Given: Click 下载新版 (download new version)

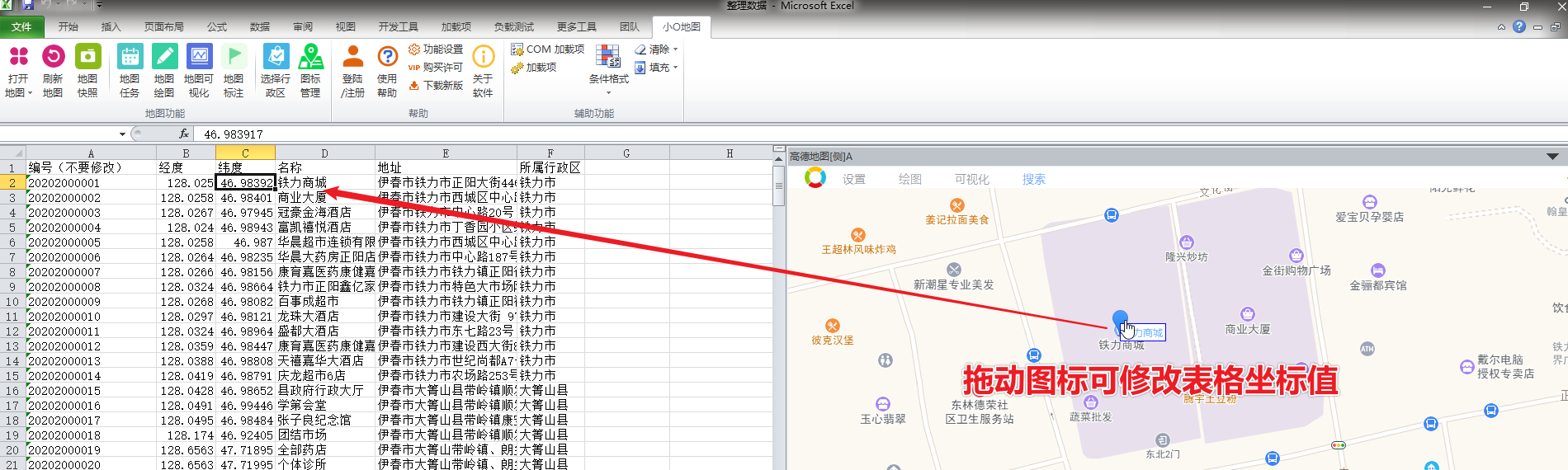Looking at the screenshot, I should click(x=436, y=86).
